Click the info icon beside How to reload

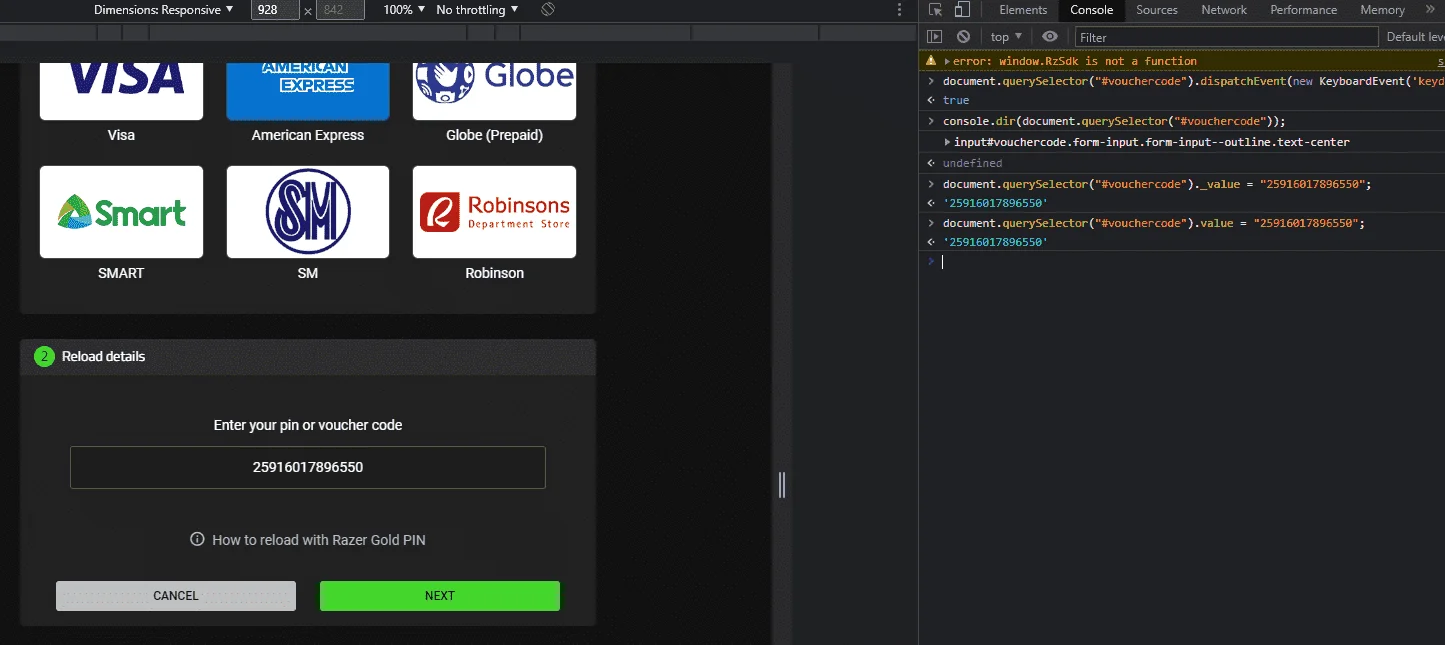point(197,540)
